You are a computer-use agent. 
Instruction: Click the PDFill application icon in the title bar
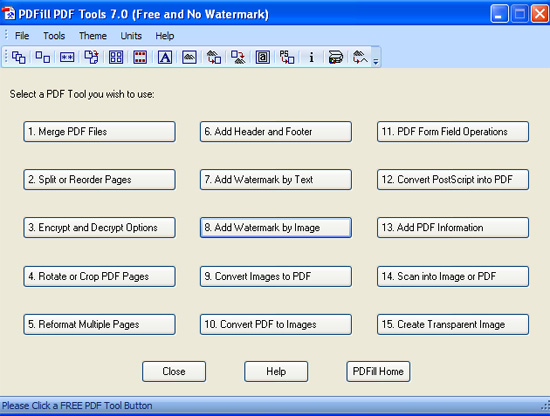(x=9, y=14)
